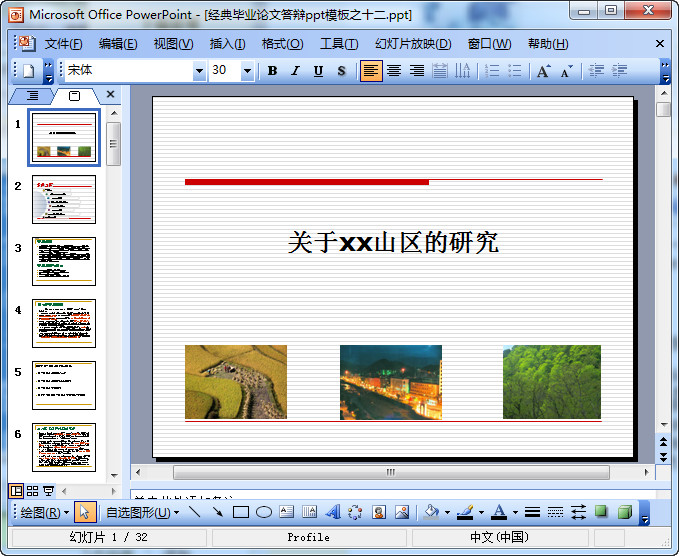Select slide 5 thumbnail

coord(64,385)
